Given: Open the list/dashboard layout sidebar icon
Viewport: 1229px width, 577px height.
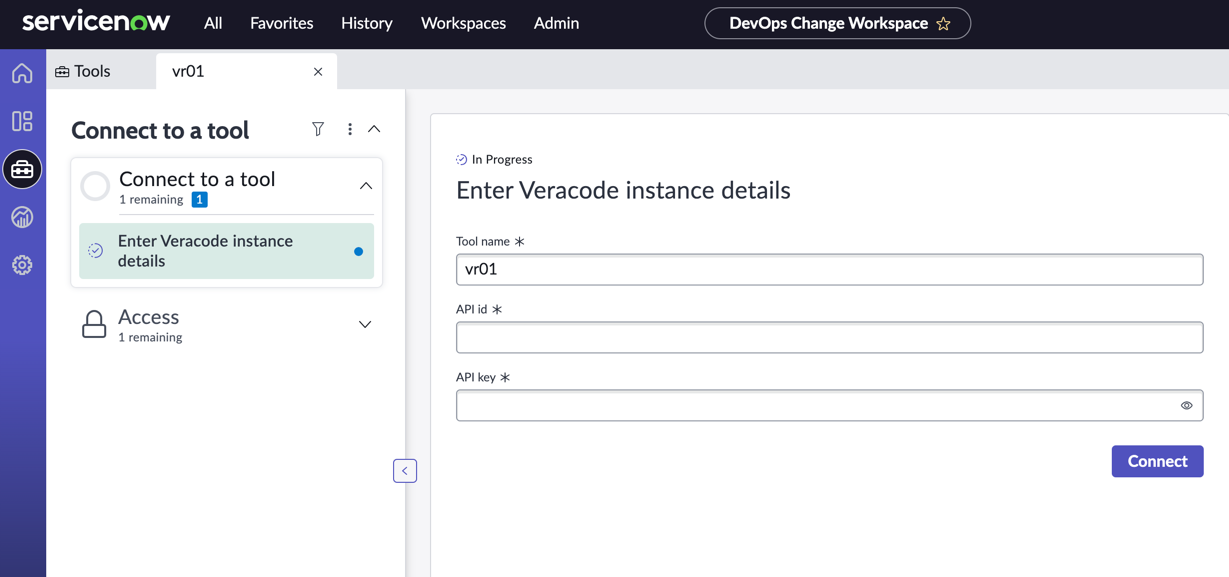Looking at the screenshot, I should [22, 121].
